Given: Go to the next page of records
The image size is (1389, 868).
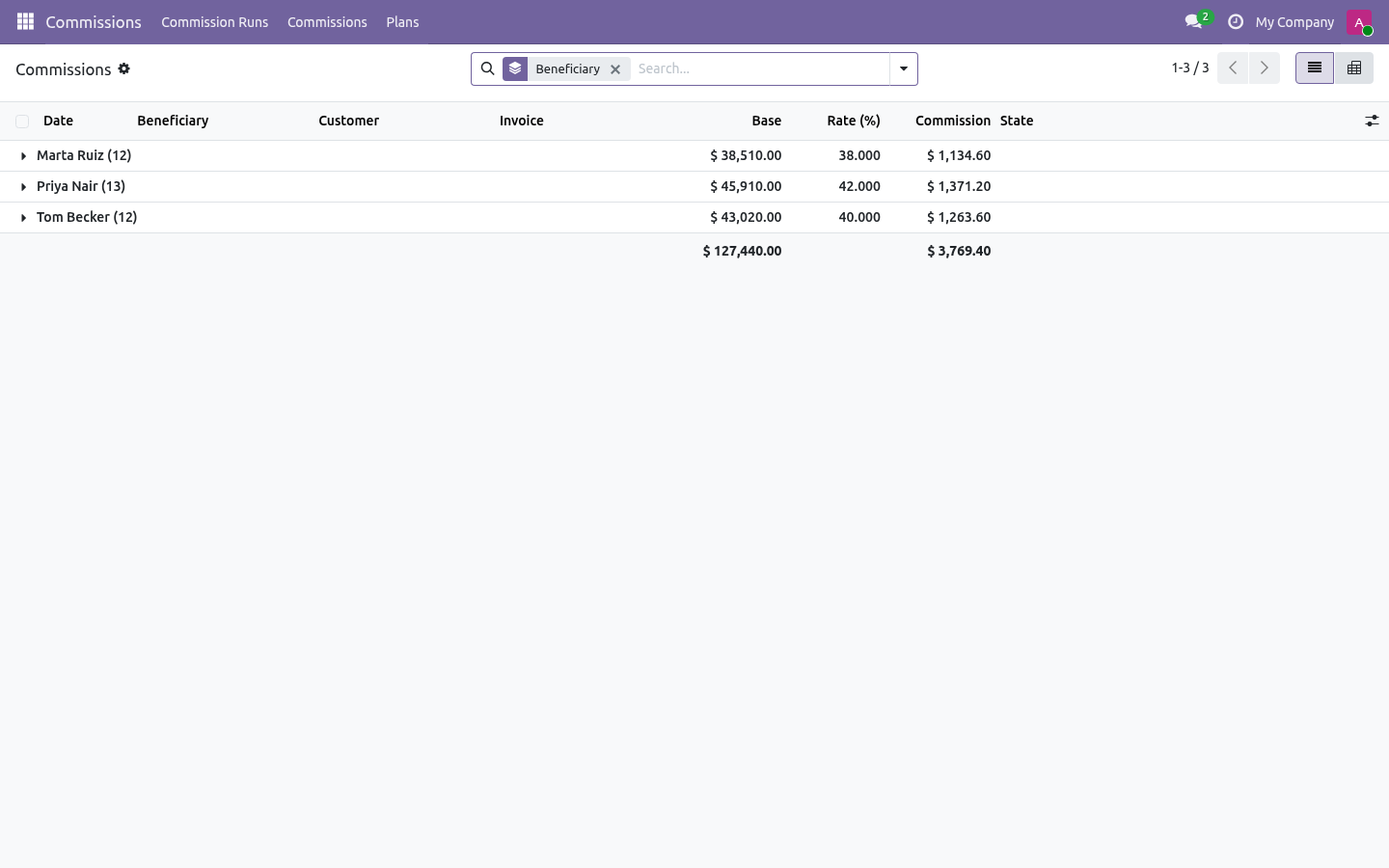Looking at the screenshot, I should pos(1265,68).
